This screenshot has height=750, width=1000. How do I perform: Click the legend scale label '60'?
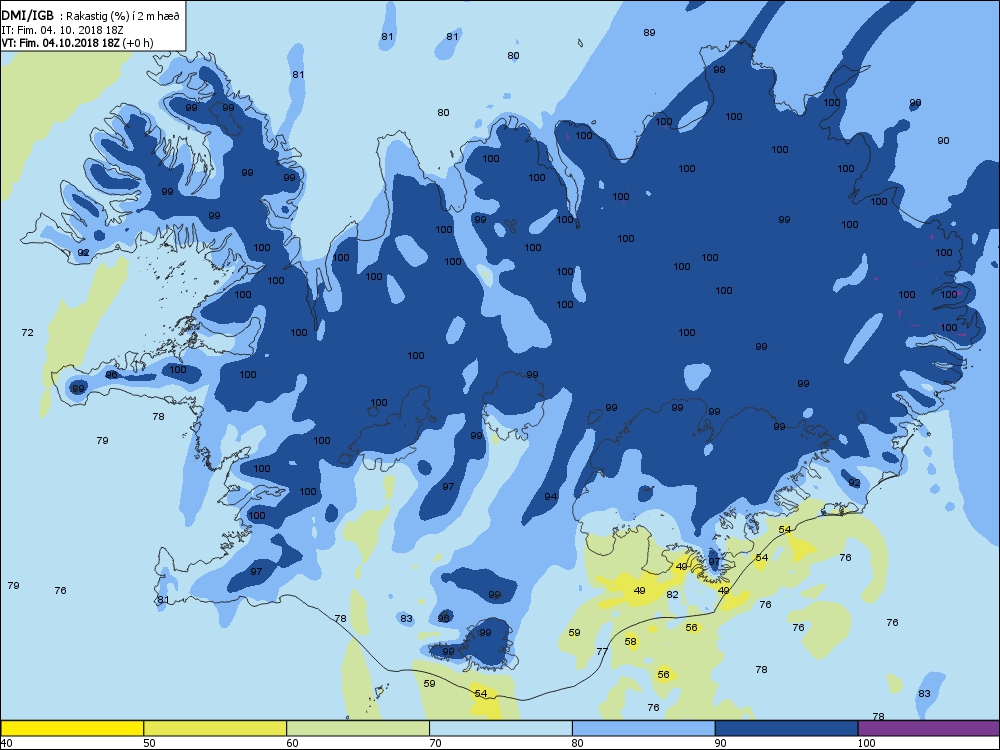point(292,742)
